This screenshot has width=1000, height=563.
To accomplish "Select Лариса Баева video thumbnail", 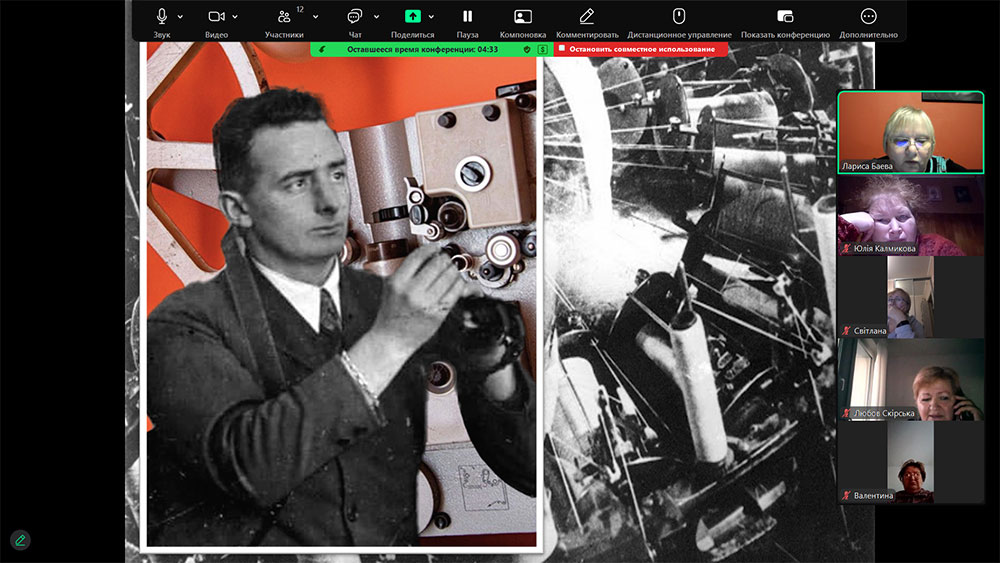I will (910, 133).
